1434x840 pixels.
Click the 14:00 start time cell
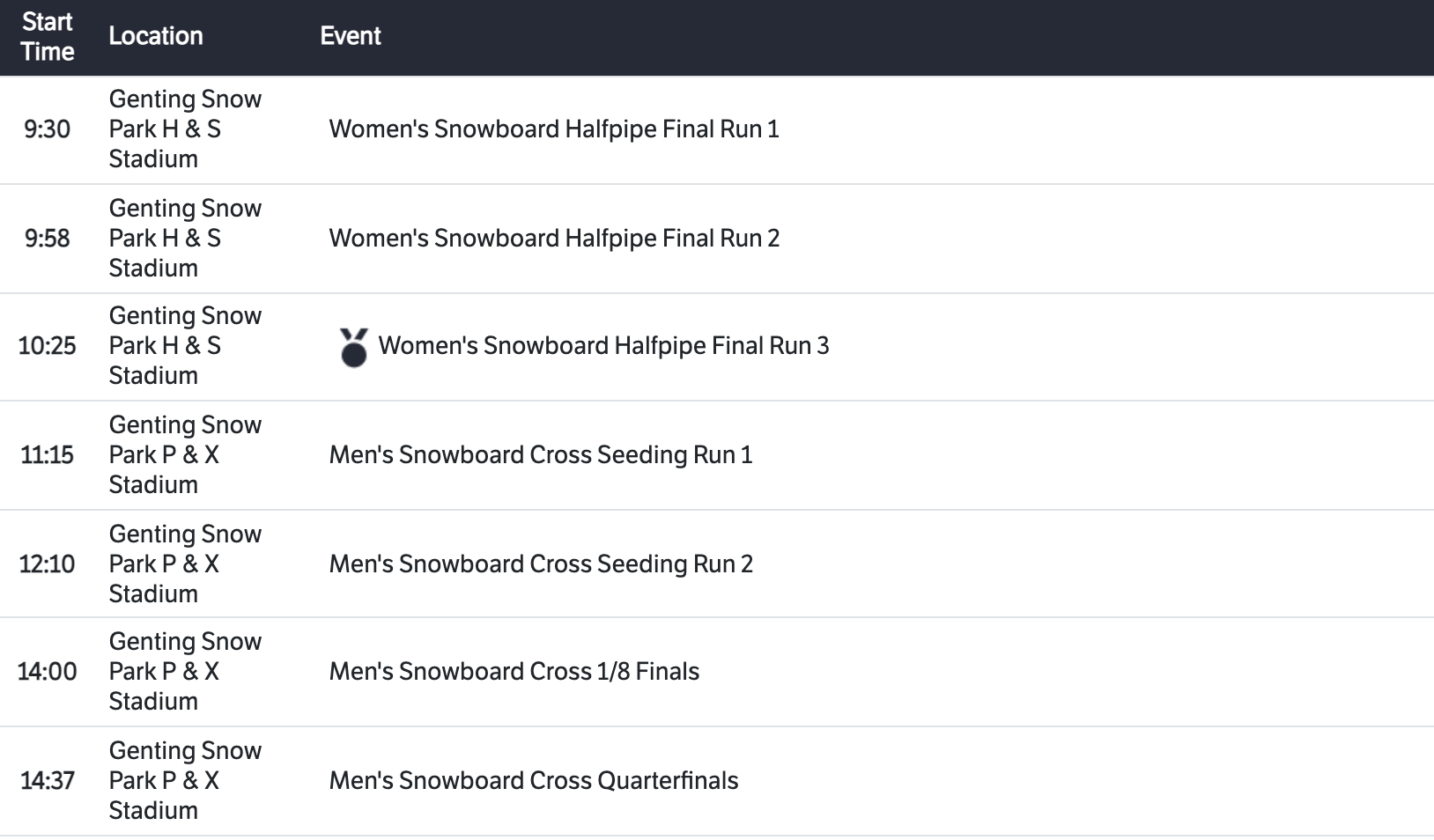[48, 672]
